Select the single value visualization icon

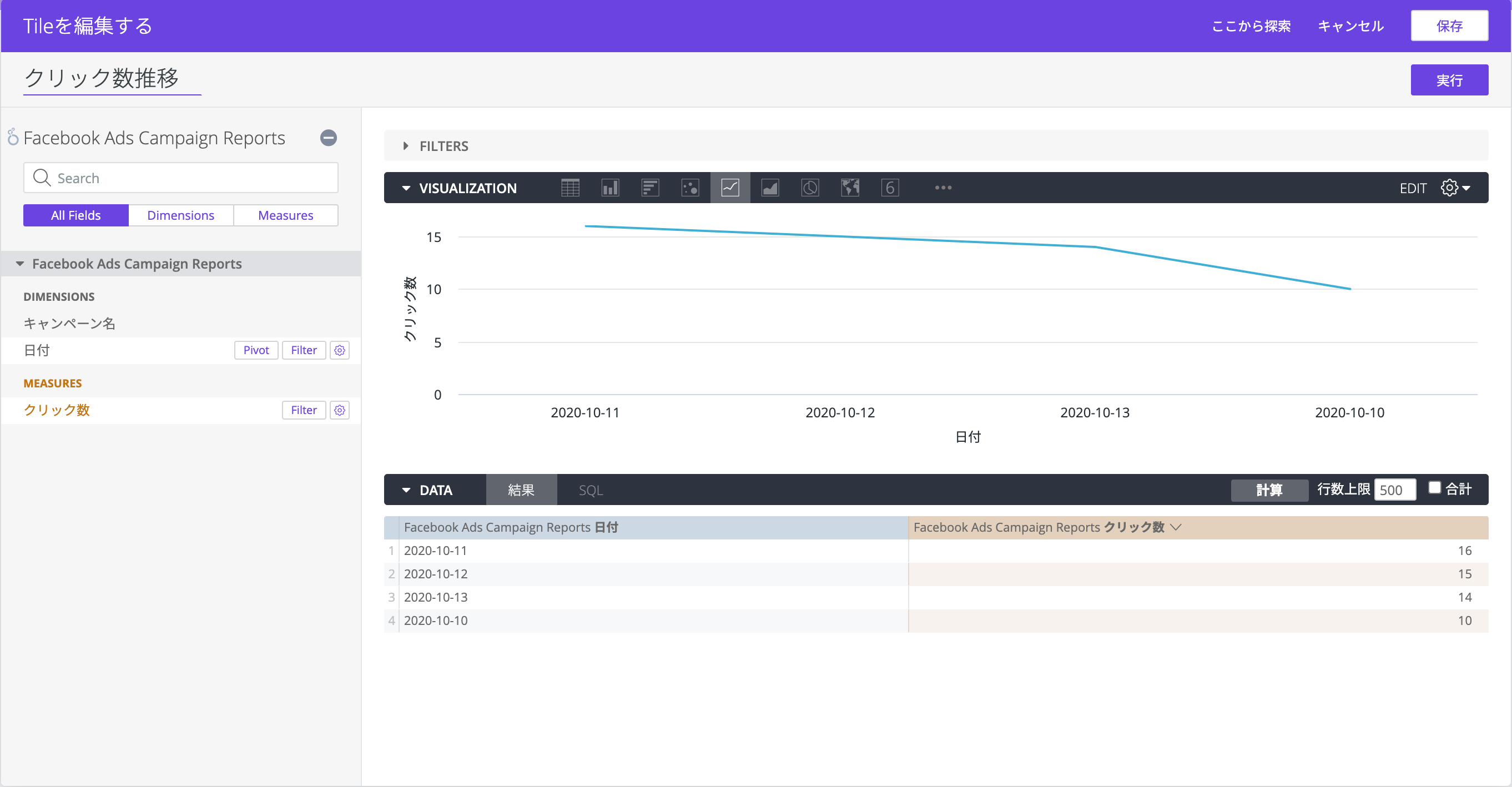pyautogui.click(x=889, y=188)
